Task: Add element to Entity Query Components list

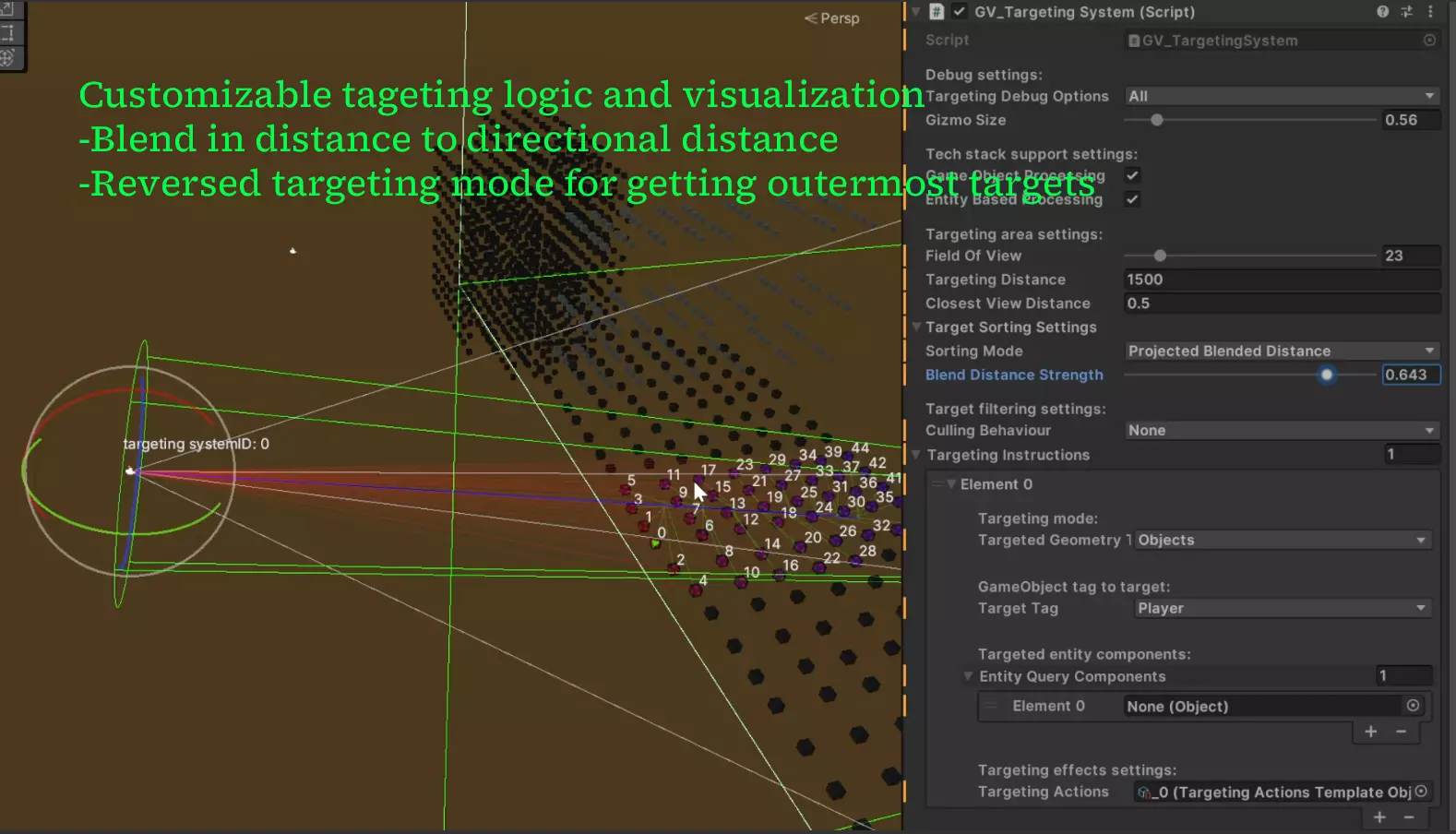Action: [x=1370, y=732]
